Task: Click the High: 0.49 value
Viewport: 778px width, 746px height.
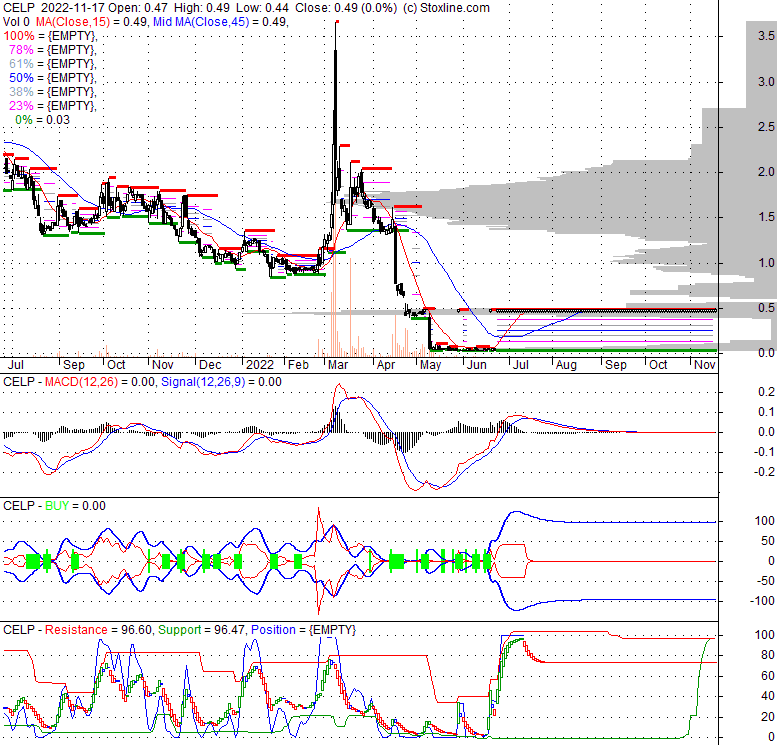Action: (x=201, y=8)
